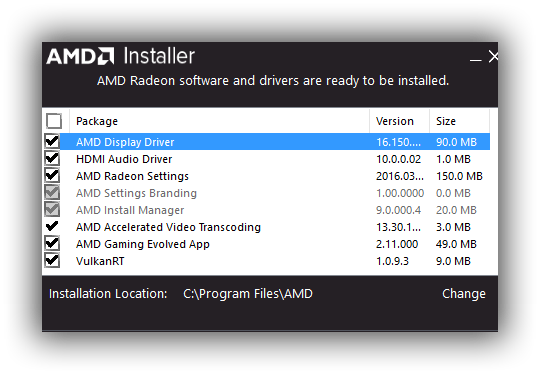Click the greyed AMD Settings Branding checkbox
This screenshot has width=540, height=374.
(52, 193)
